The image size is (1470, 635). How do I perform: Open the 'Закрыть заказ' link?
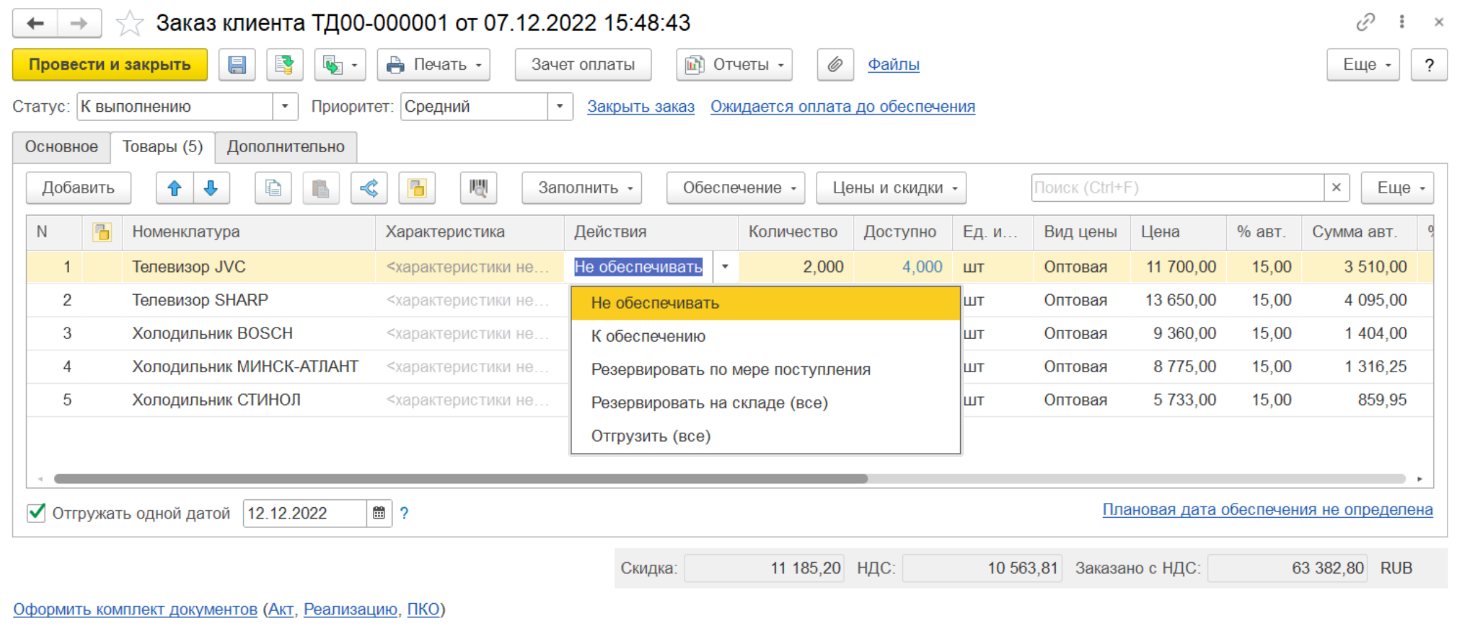(x=640, y=107)
